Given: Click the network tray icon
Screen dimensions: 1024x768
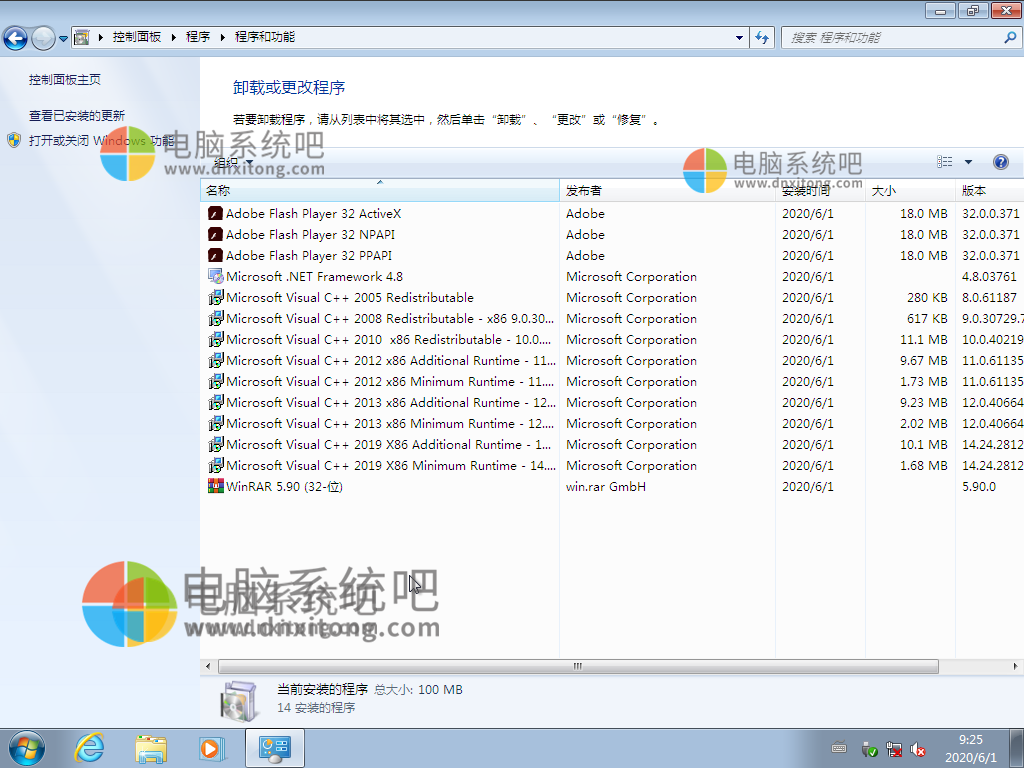Looking at the screenshot, I should tap(893, 749).
